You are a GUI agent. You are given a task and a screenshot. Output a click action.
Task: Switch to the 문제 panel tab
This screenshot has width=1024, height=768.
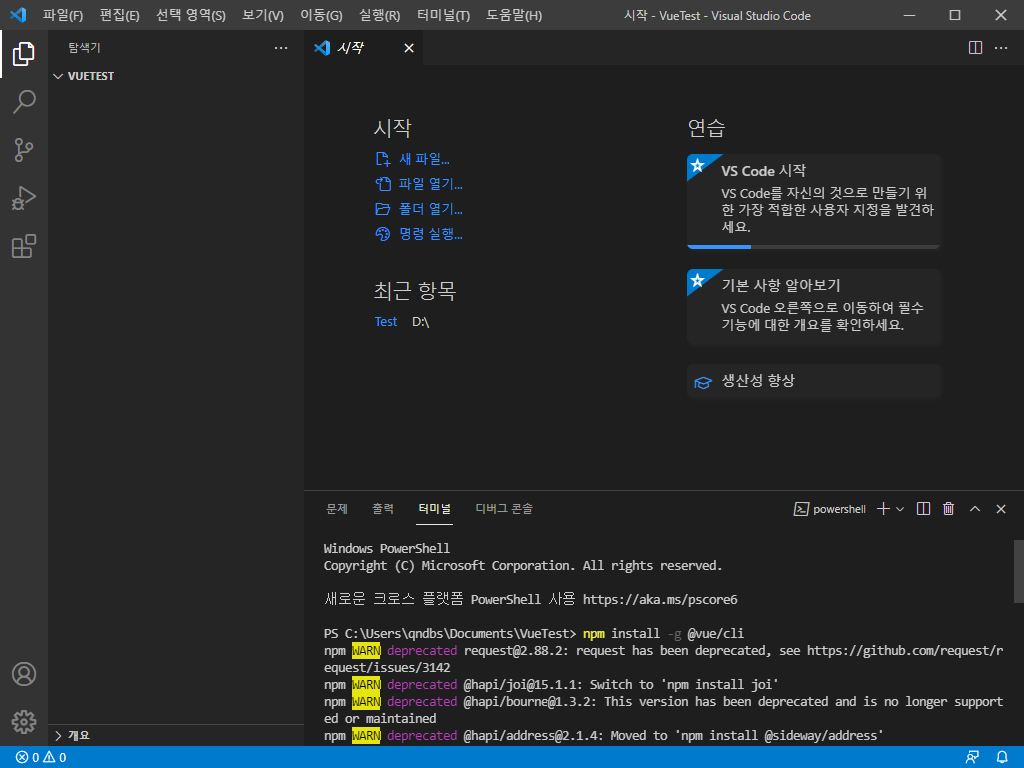pos(337,509)
